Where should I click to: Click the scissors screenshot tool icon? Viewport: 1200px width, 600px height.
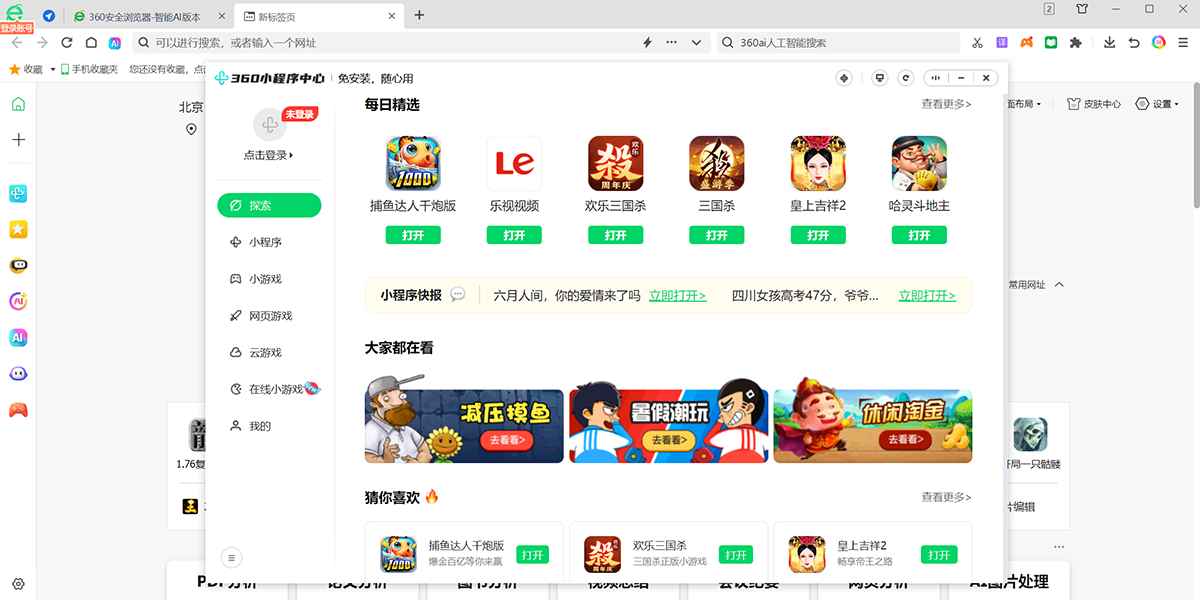[x=977, y=43]
